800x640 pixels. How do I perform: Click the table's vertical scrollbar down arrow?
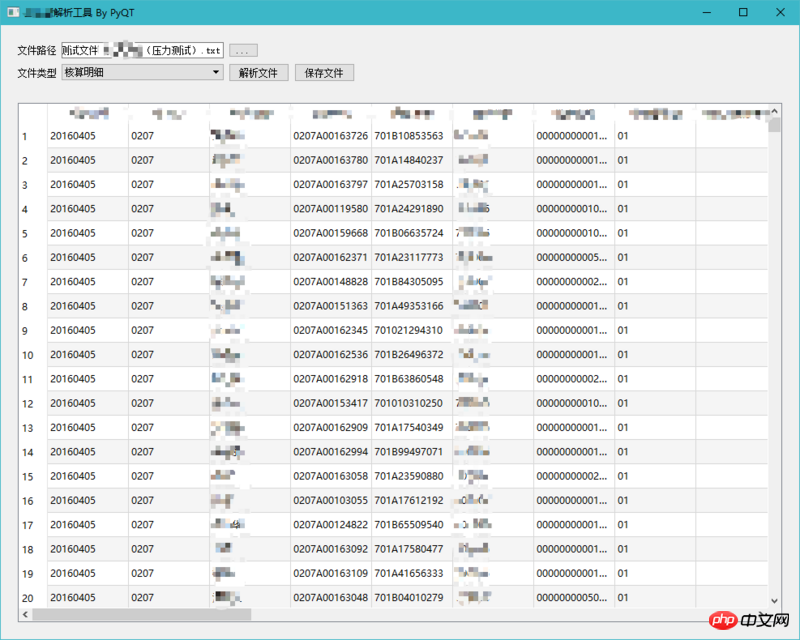(x=774, y=601)
